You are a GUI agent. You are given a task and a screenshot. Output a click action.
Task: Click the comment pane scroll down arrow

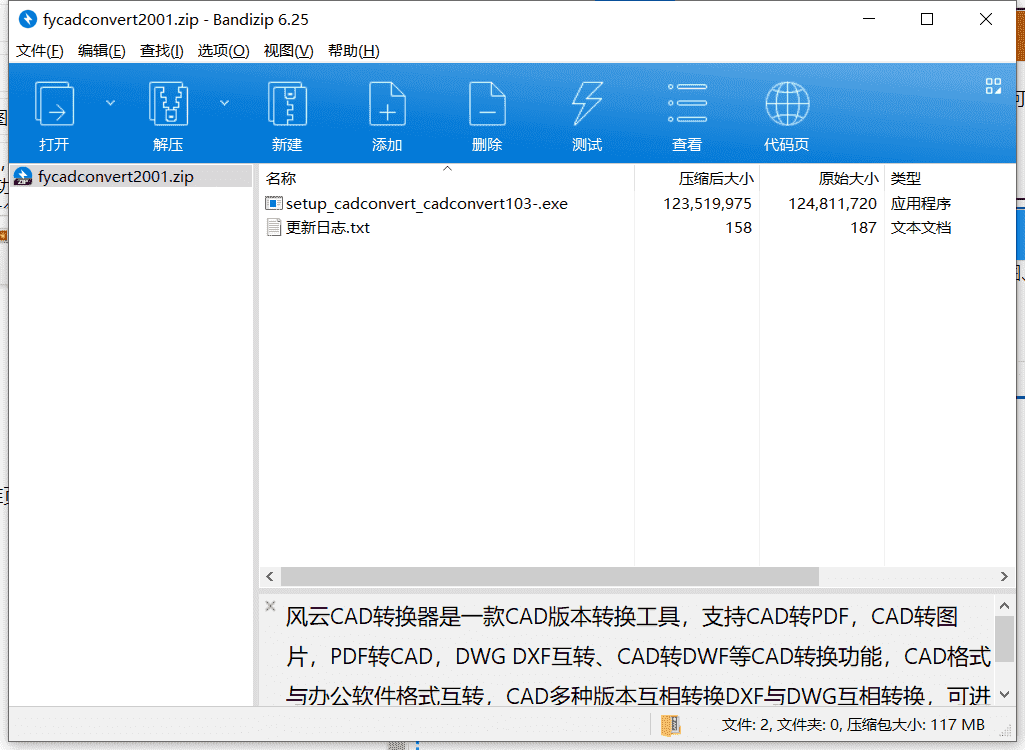tap(1004, 694)
